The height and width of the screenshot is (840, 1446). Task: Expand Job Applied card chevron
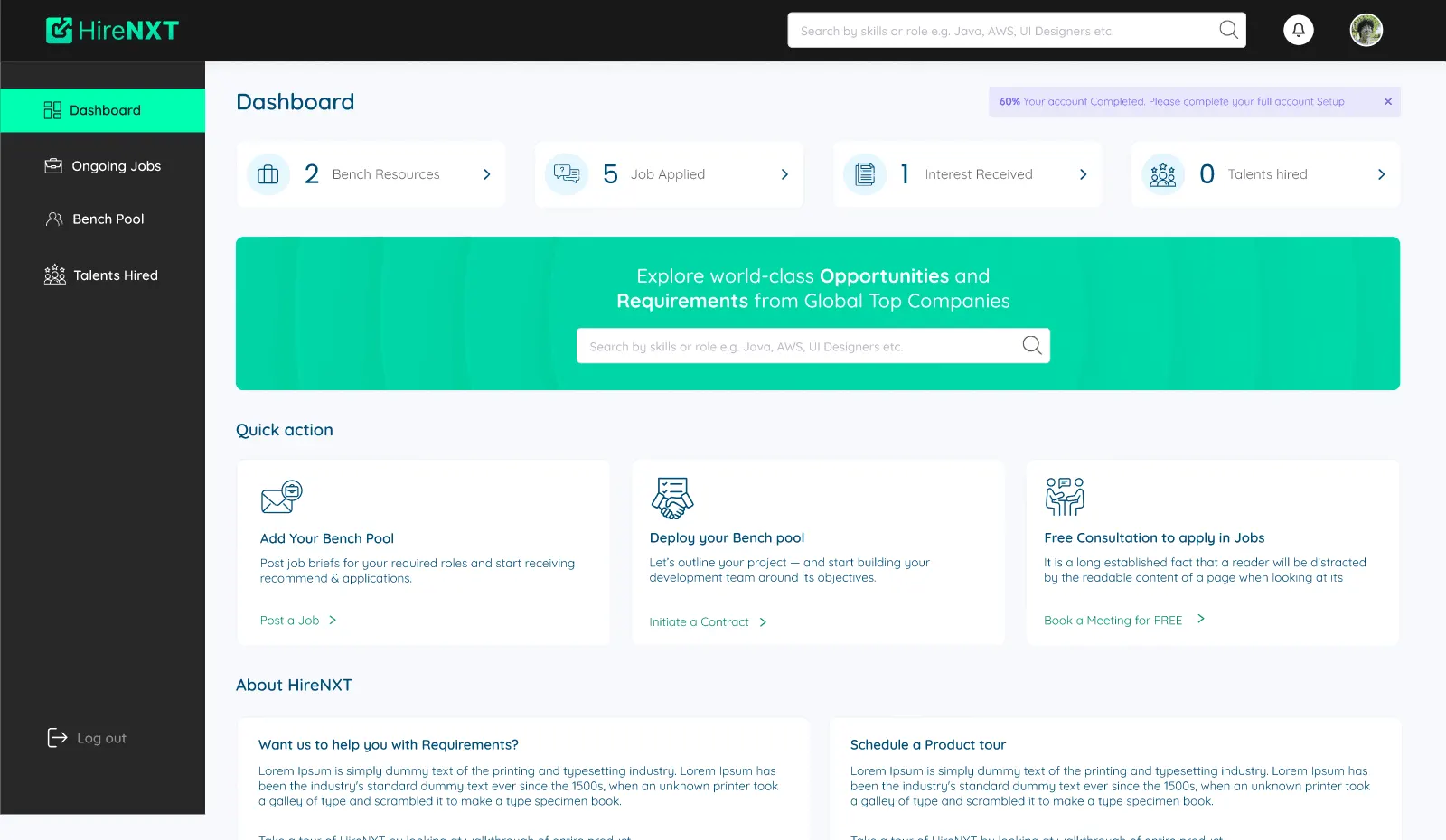(784, 174)
